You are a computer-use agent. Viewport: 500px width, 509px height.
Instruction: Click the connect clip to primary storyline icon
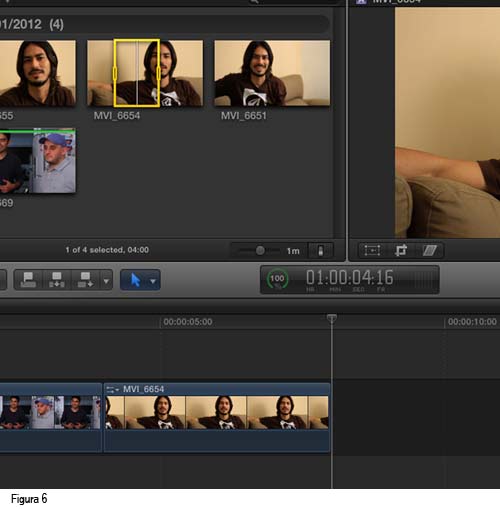(x=28, y=279)
